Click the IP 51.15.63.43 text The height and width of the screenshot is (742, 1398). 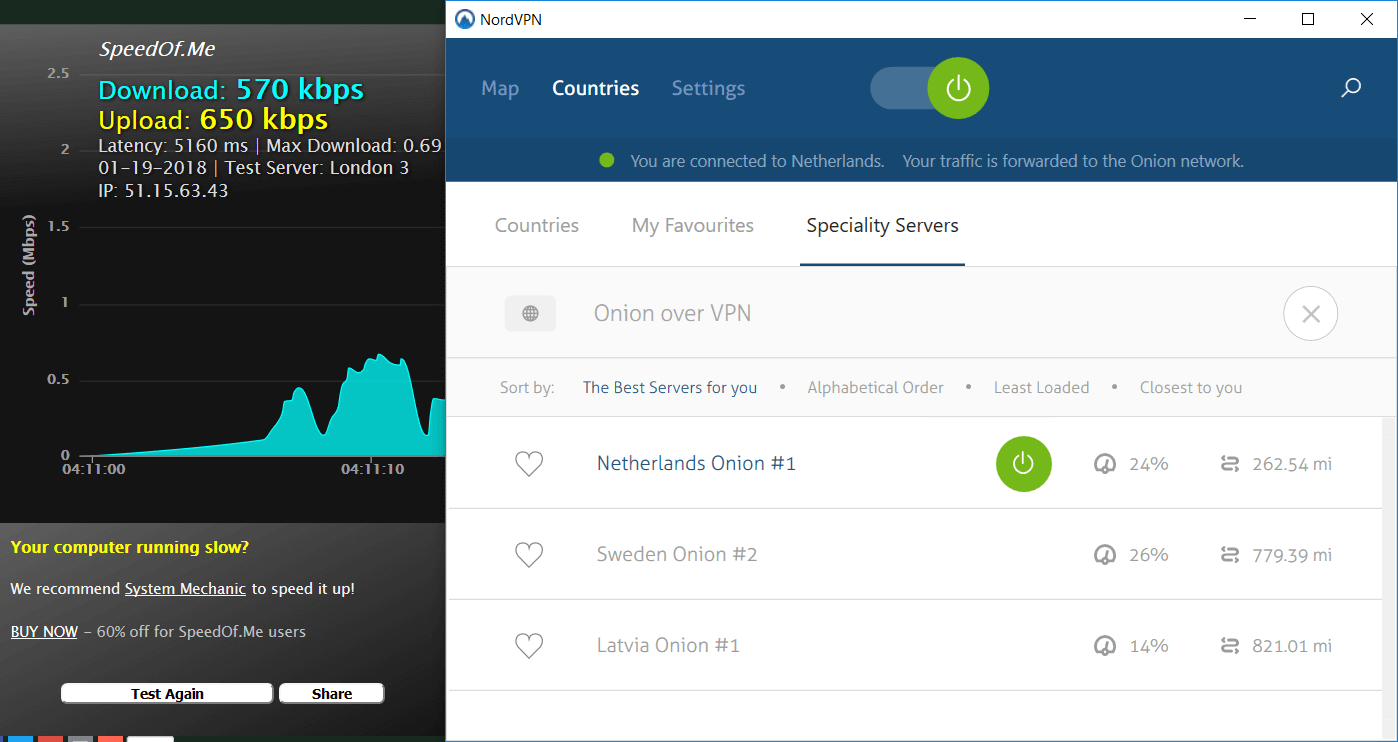coord(163,190)
